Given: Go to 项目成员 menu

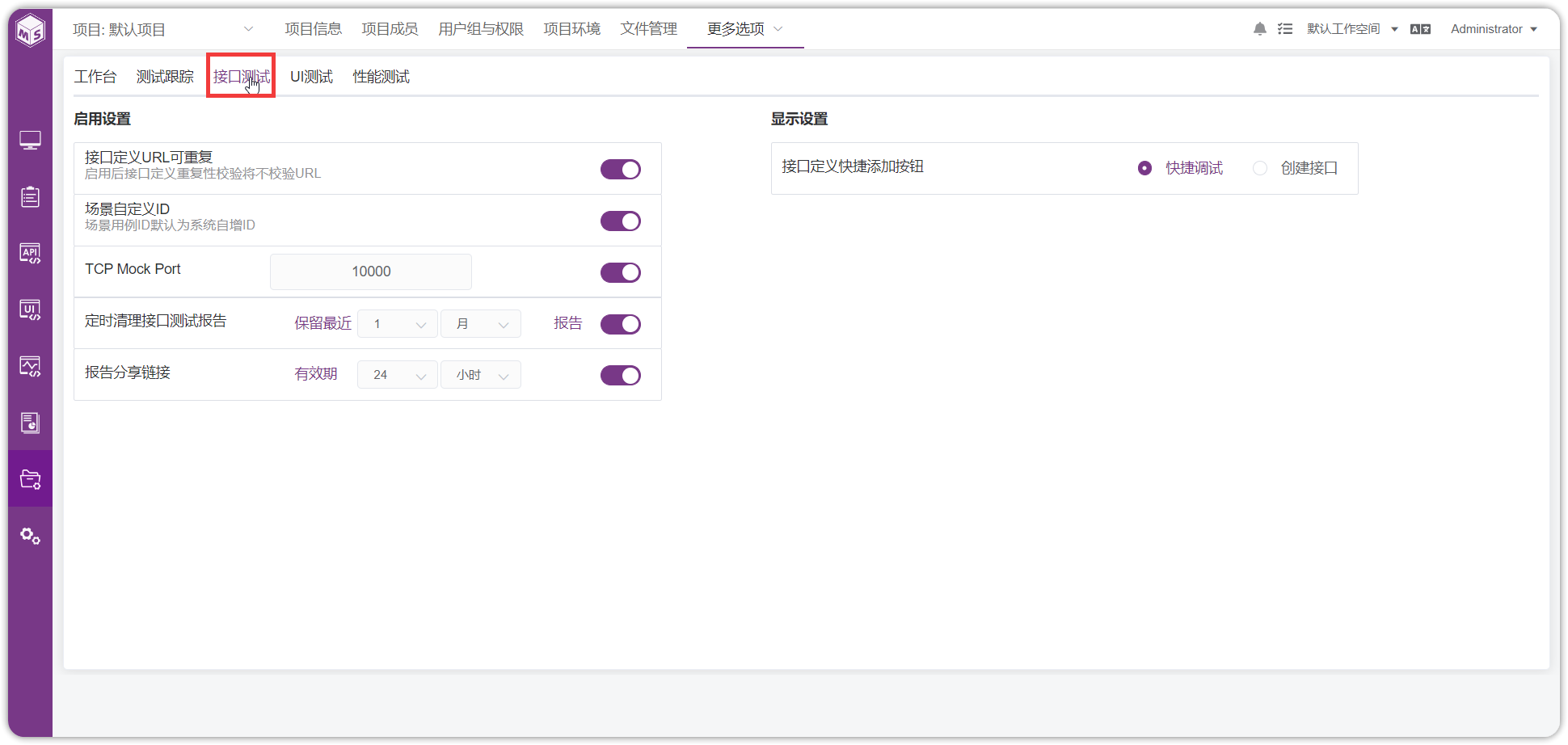Looking at the screenshot, I should tap(390, 29).
